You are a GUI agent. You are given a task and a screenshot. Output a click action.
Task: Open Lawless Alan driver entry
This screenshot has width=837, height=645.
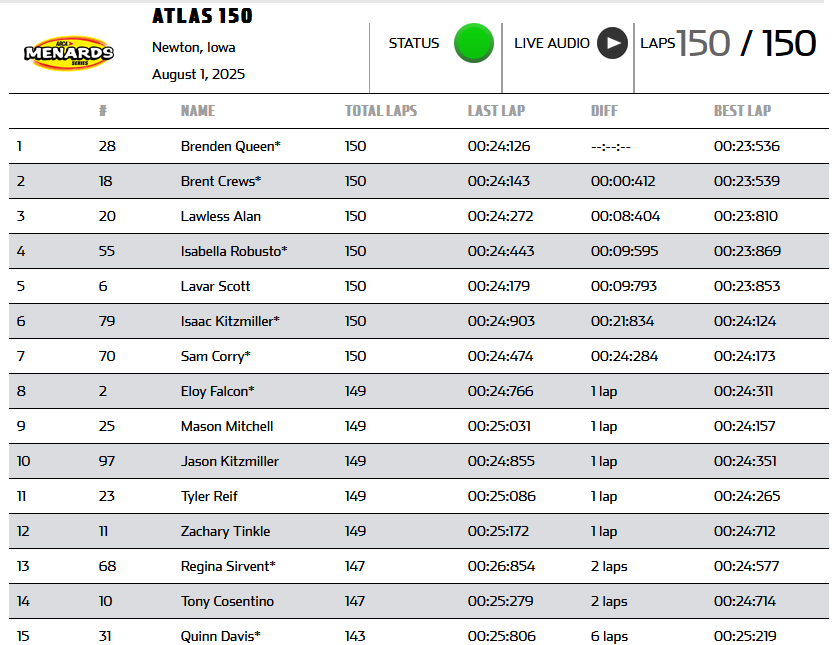220,216
